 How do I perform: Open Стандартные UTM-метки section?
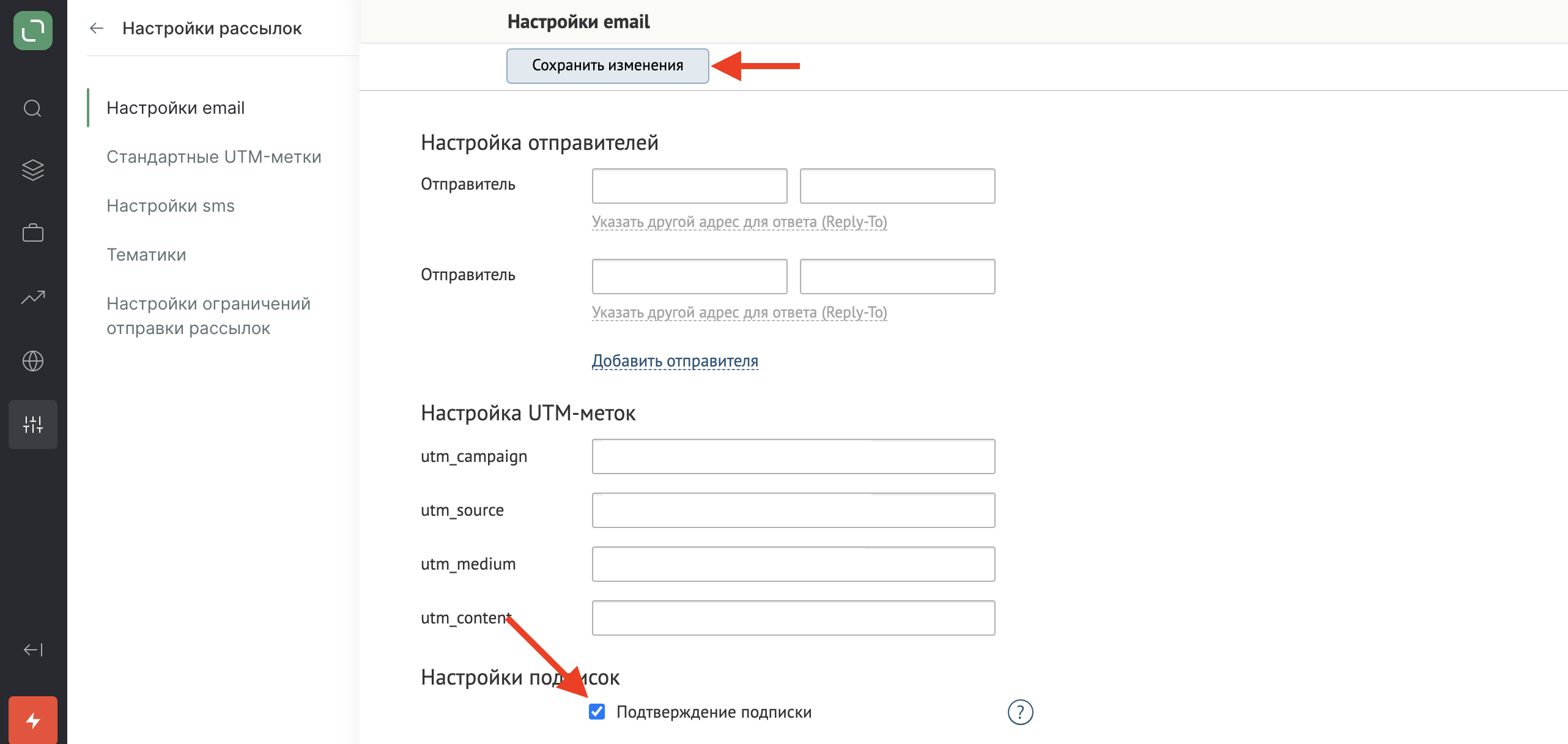click(x=214, y=157)
